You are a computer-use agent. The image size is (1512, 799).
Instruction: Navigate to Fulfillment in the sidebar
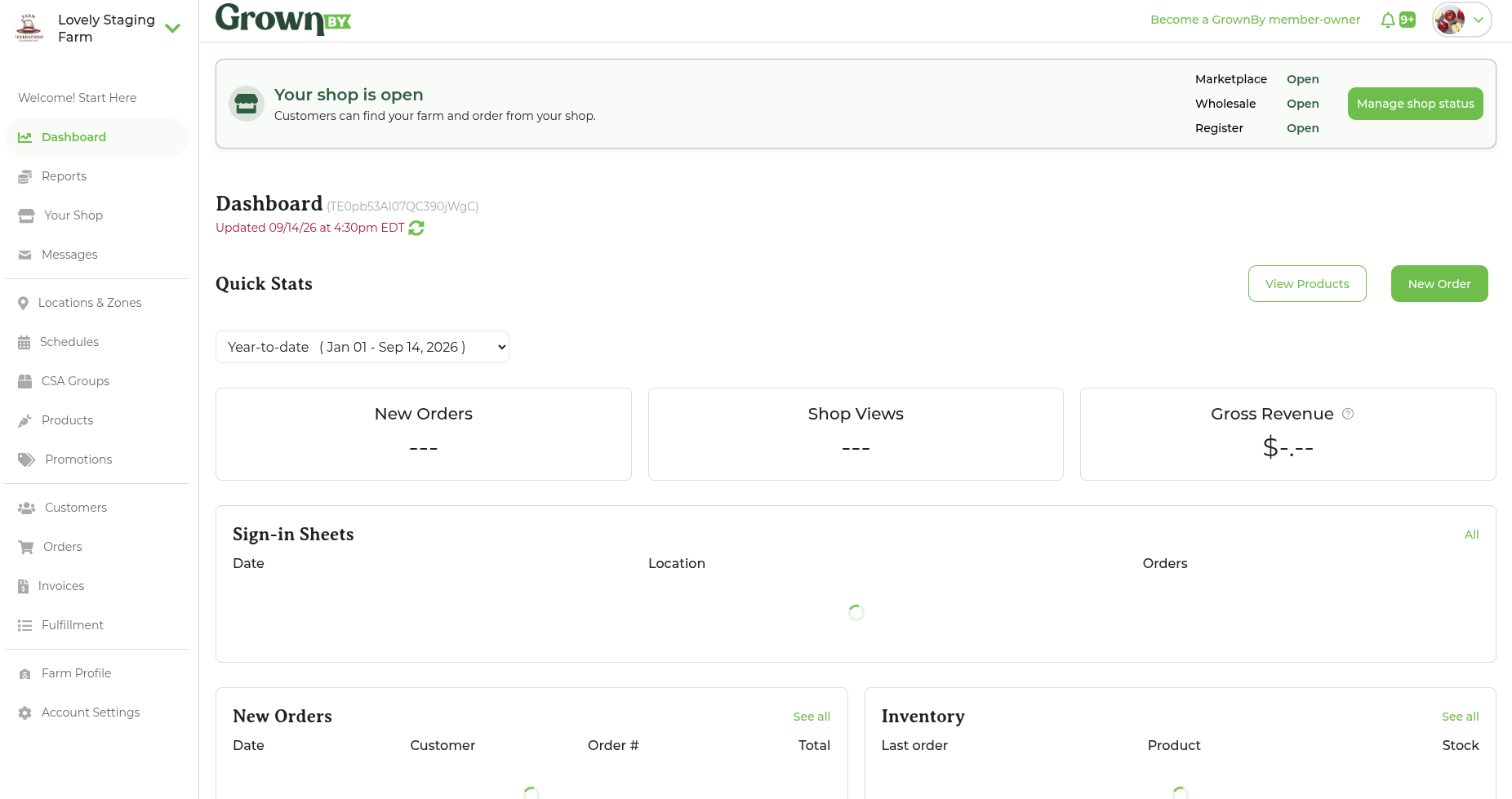pyautogui.click(x=73, y=625)
